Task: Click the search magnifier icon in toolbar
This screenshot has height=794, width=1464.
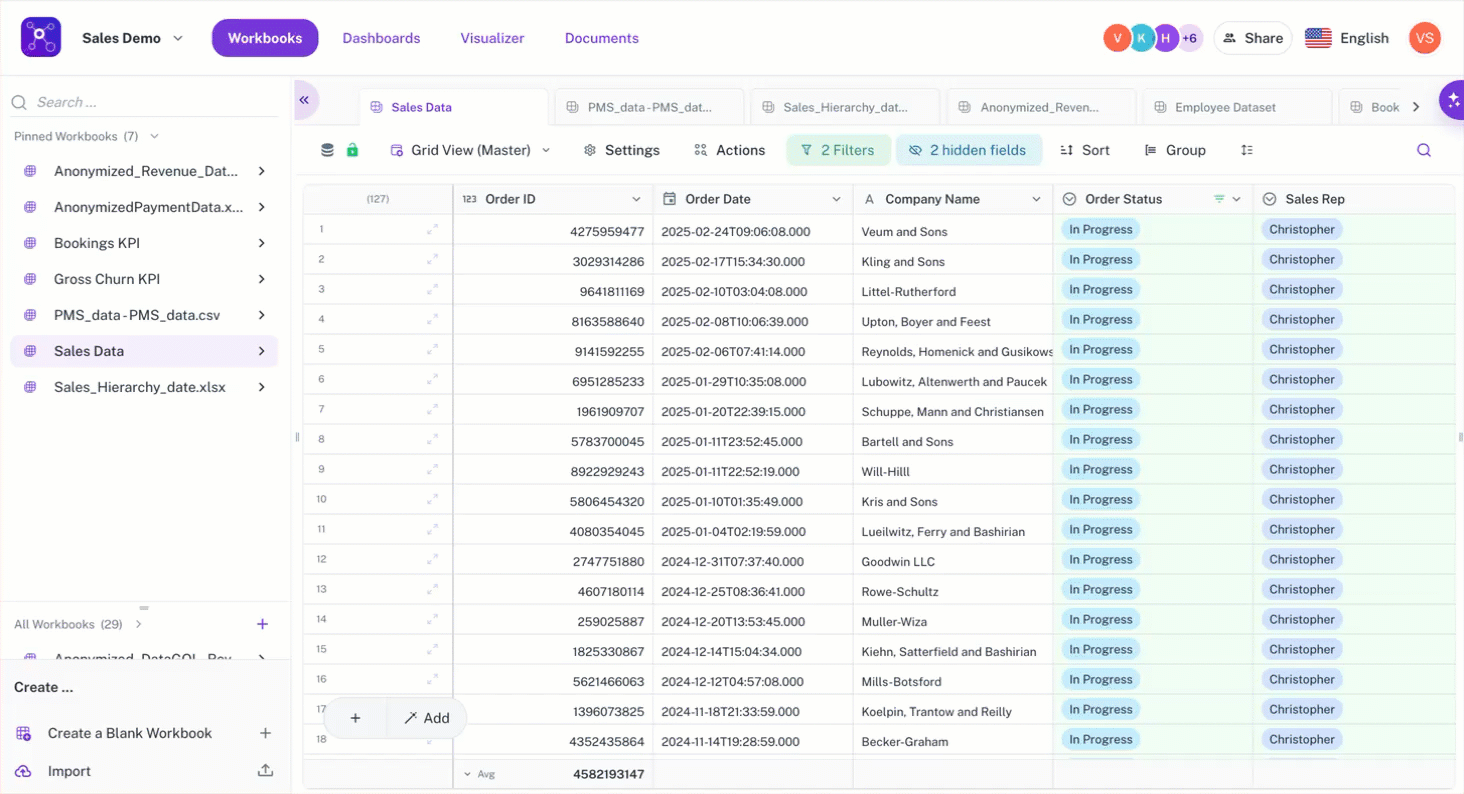Action: [x=1424, y=150]
